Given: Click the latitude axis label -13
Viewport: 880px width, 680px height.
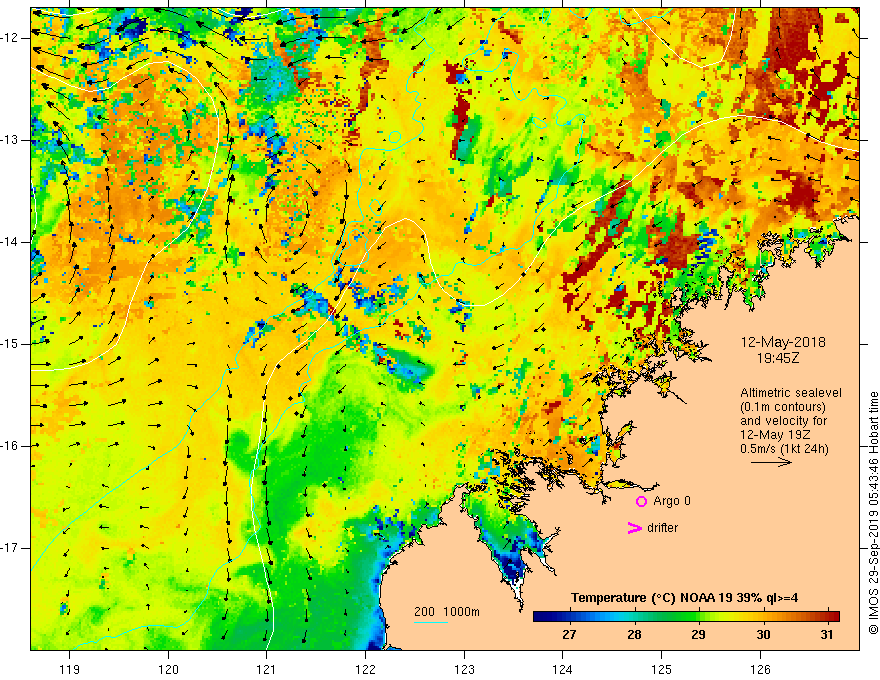Looking at the screenshot, I should click(x=11, y=140).
